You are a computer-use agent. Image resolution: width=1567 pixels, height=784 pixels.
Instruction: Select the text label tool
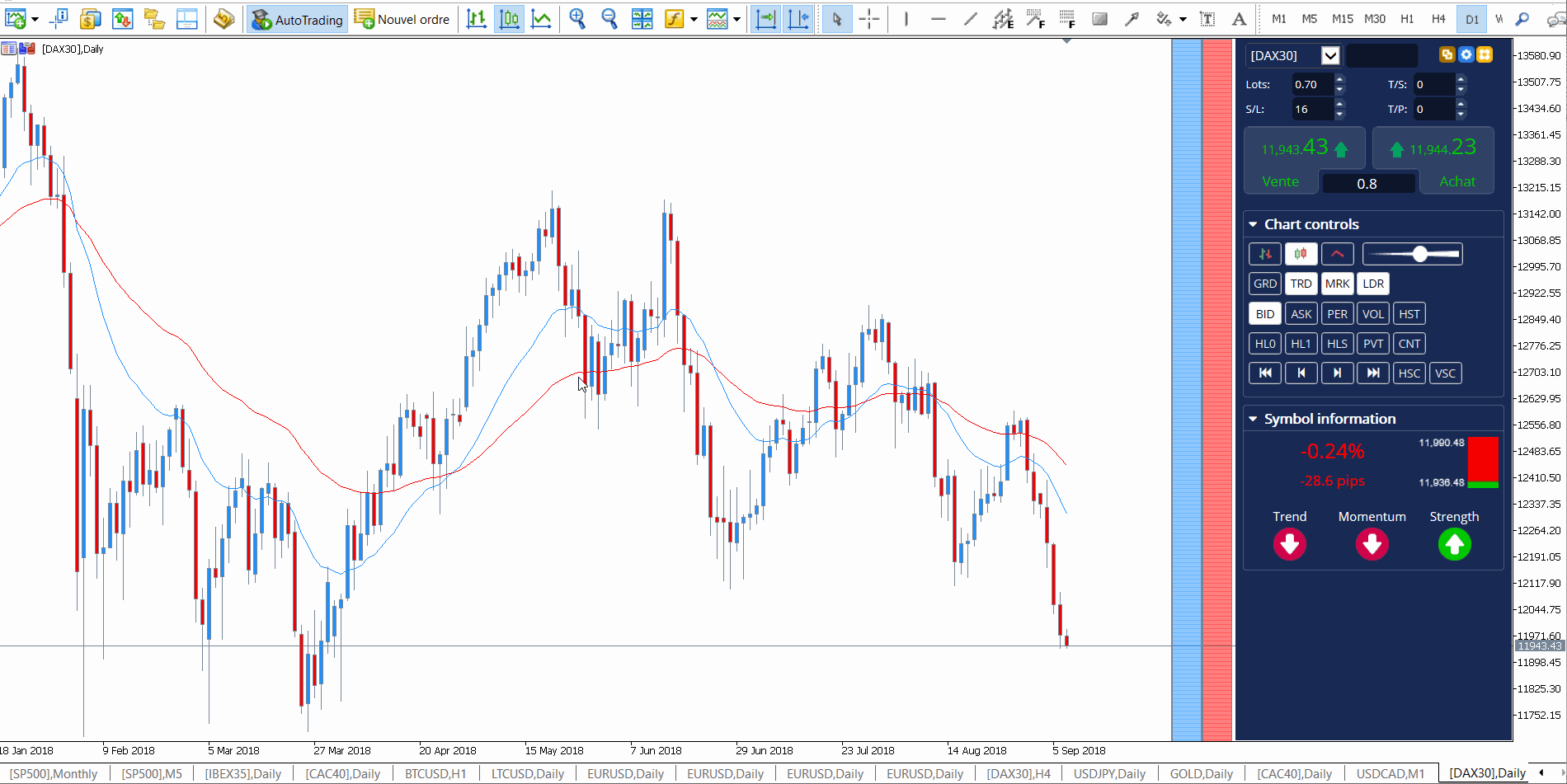coord(1207,18)
